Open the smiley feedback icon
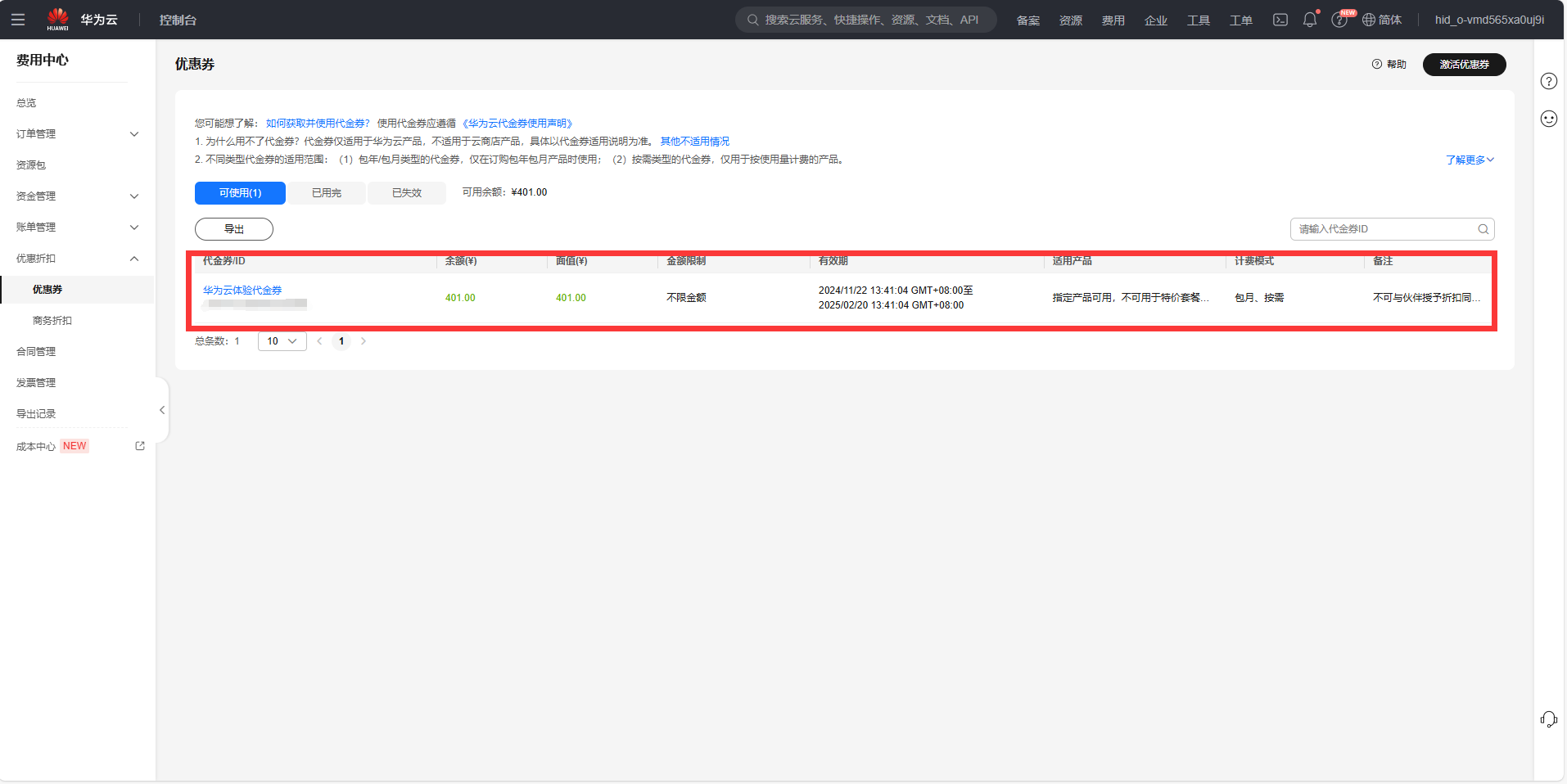1567x784 pixels. point(1549,119)
